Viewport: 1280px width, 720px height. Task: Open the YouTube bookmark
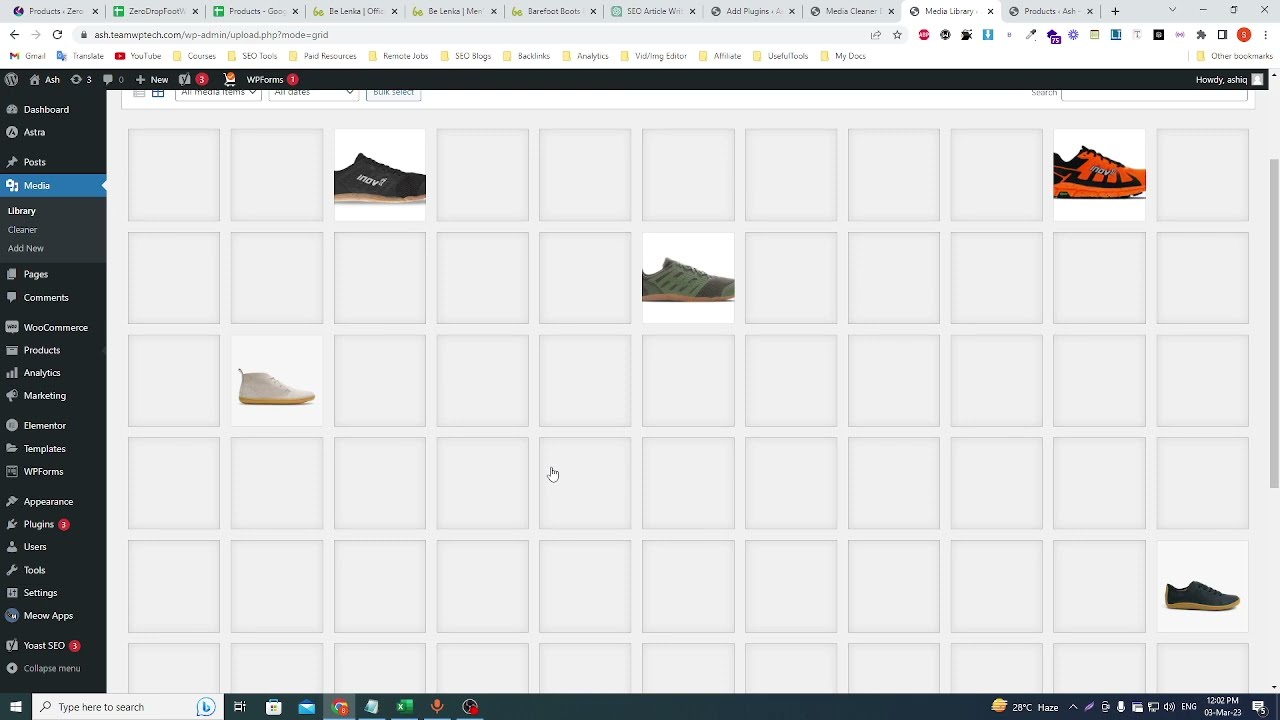tap(138, 56)
